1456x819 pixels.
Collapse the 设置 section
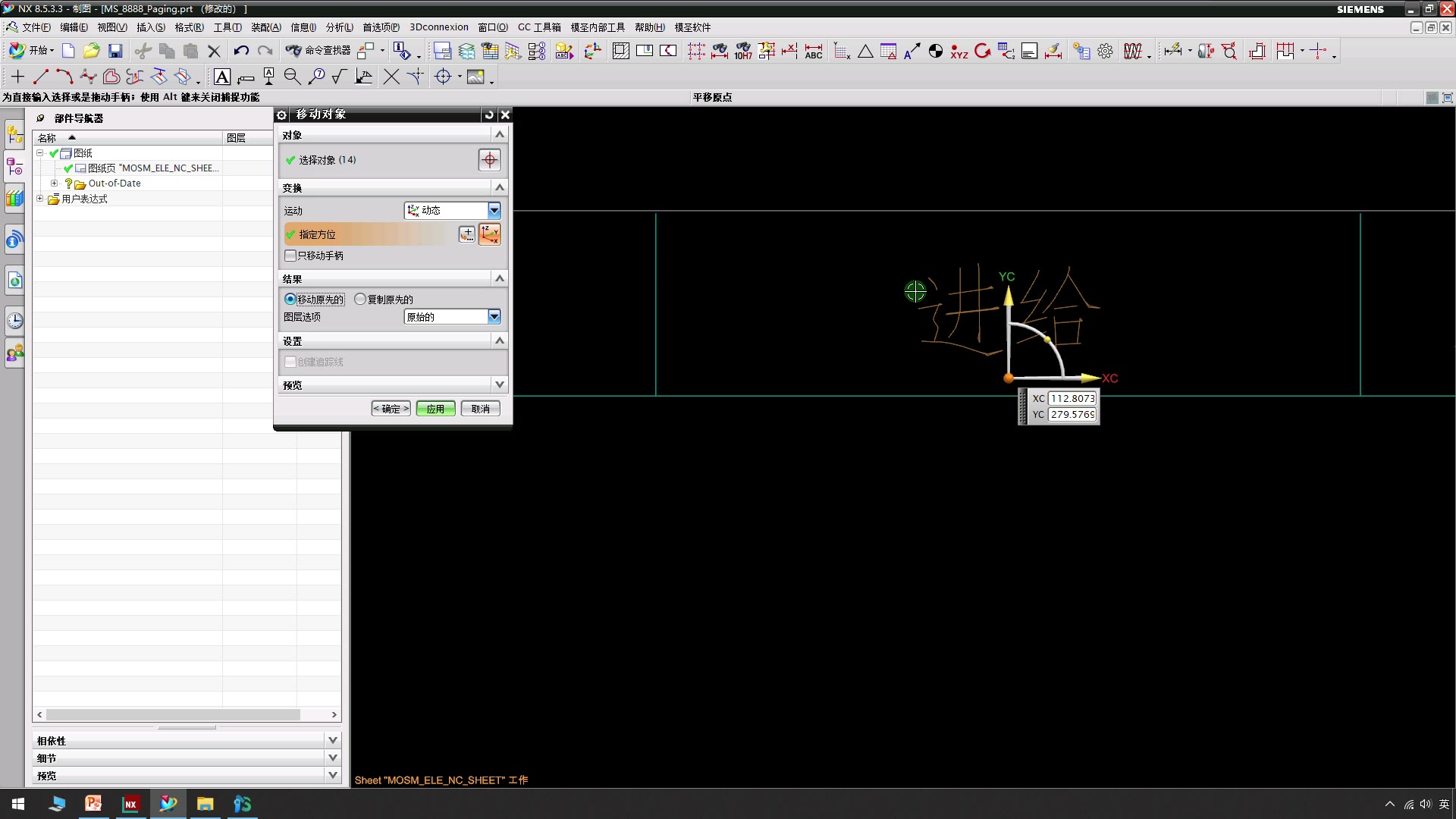point(499,340)
